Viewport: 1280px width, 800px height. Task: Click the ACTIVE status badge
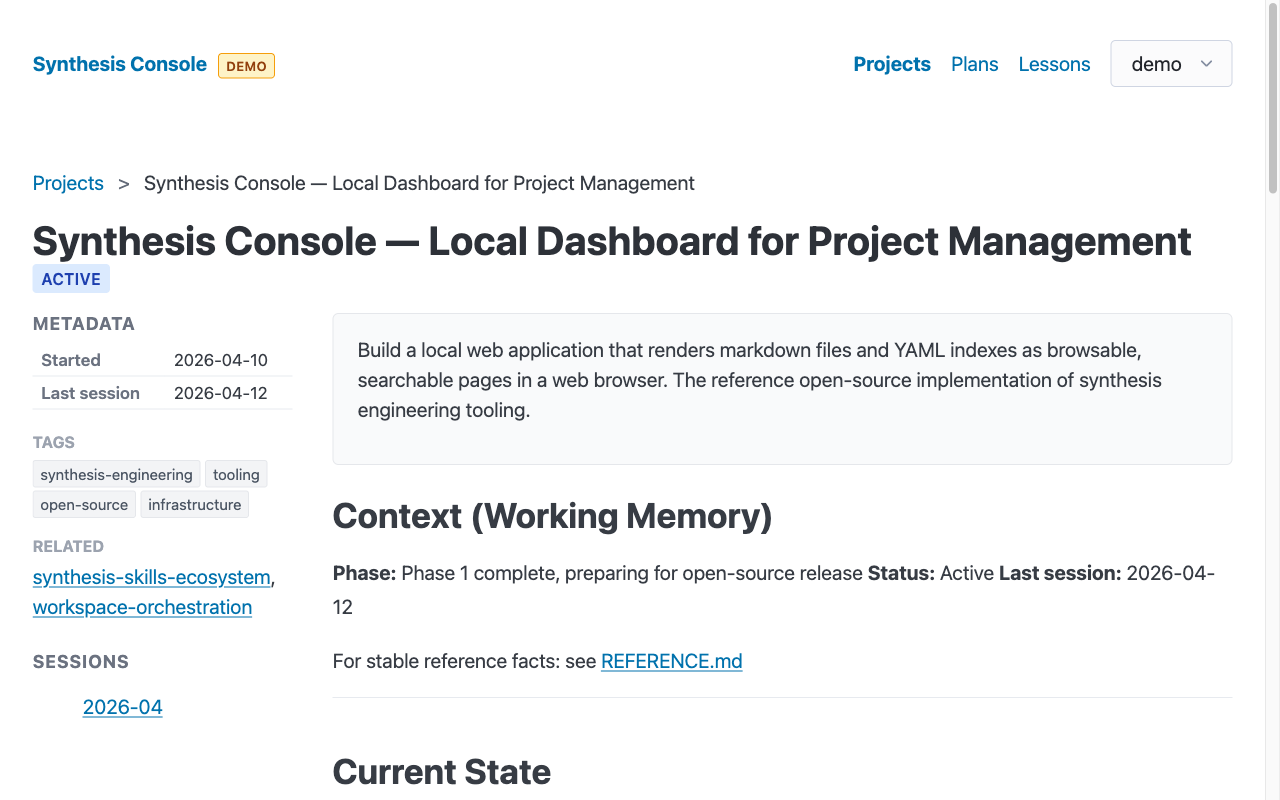[x=70, y=278]
